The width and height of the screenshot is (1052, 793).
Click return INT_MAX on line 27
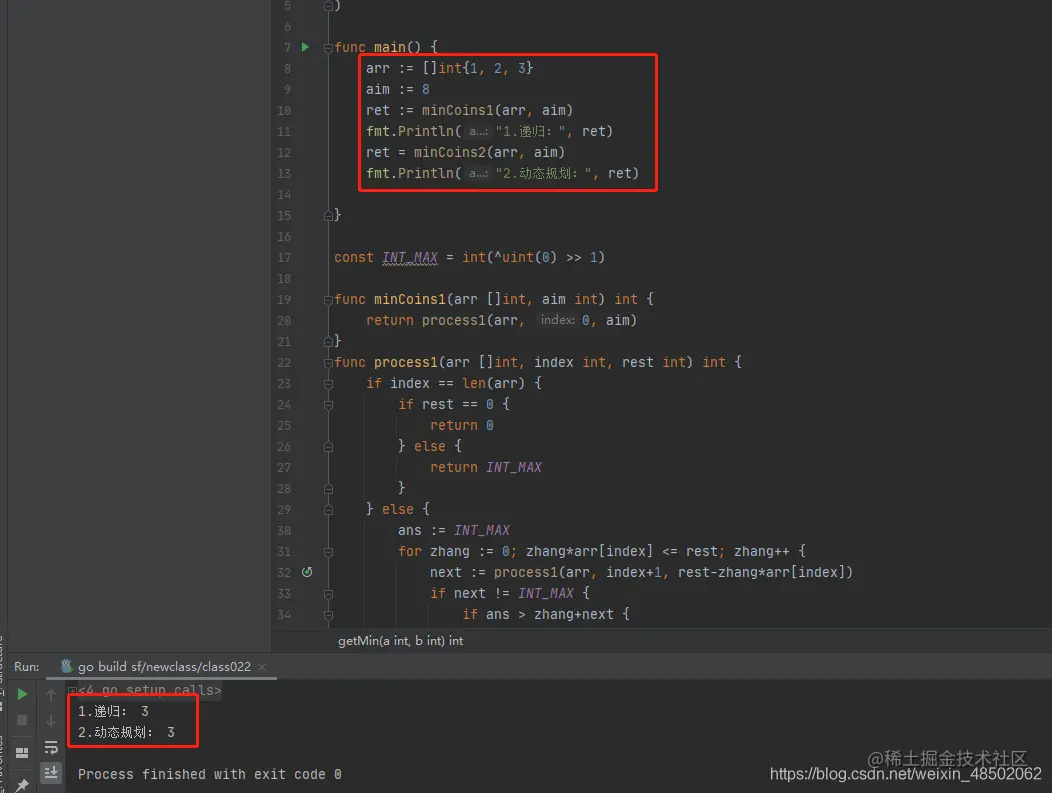tap(486, 468)
